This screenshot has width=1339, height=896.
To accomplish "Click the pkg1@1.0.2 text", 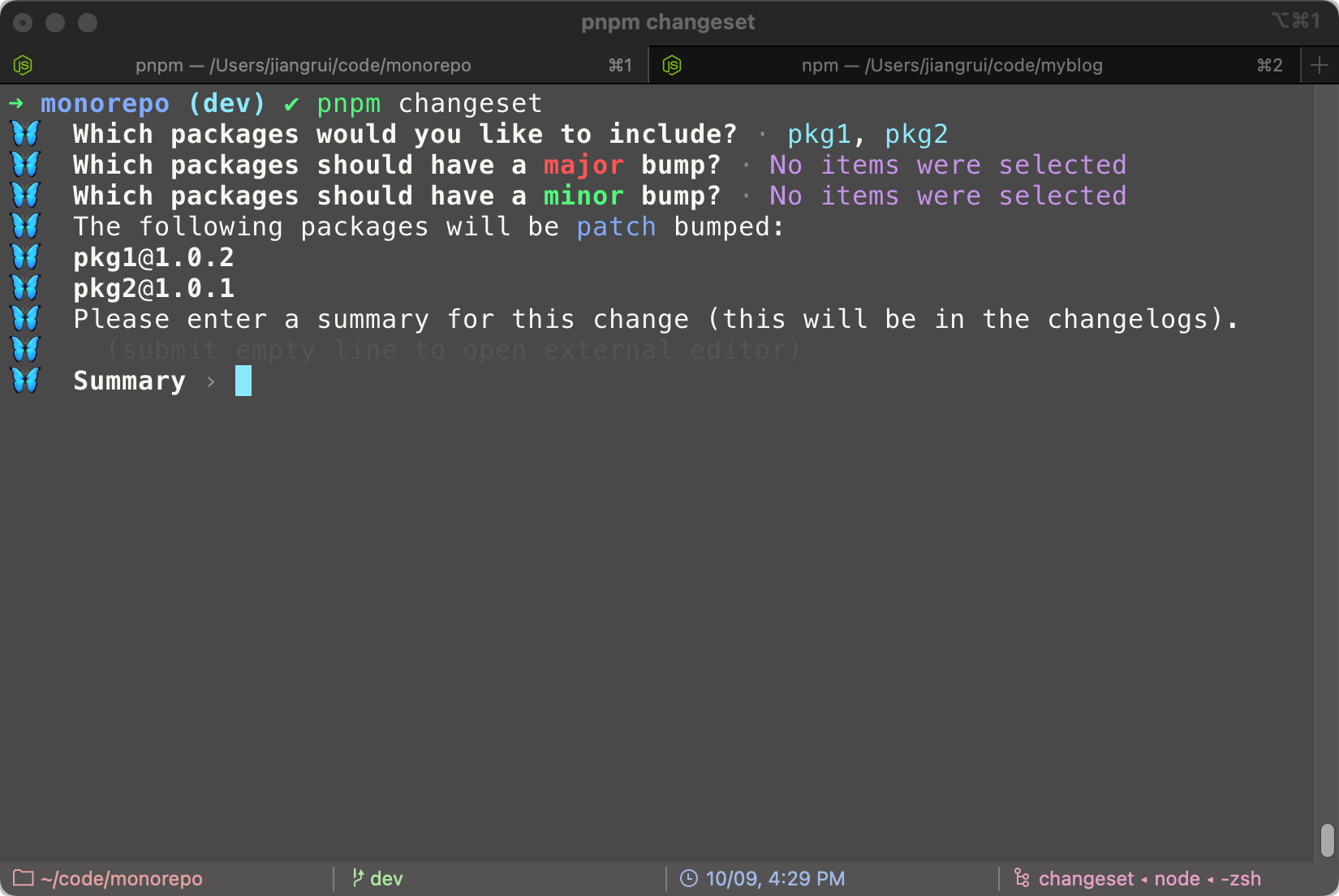I will [x=153, y=258].
